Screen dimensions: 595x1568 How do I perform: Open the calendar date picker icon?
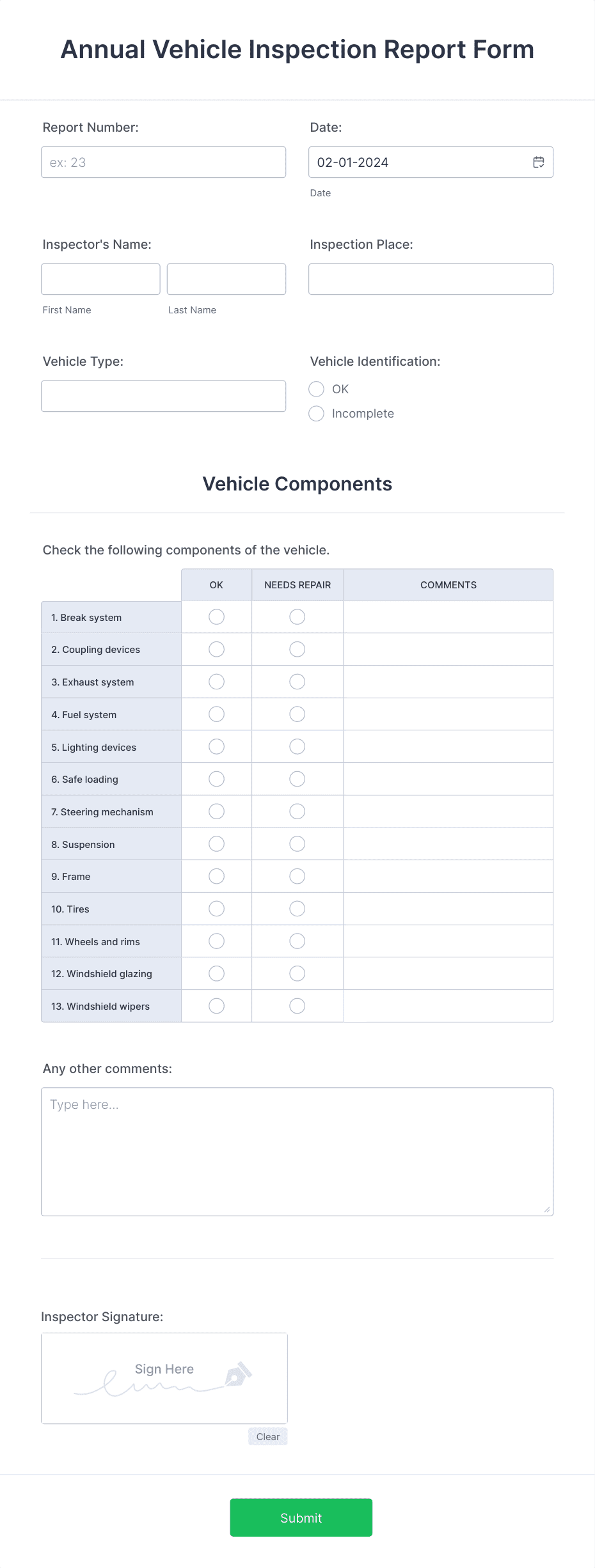[538, 162]
